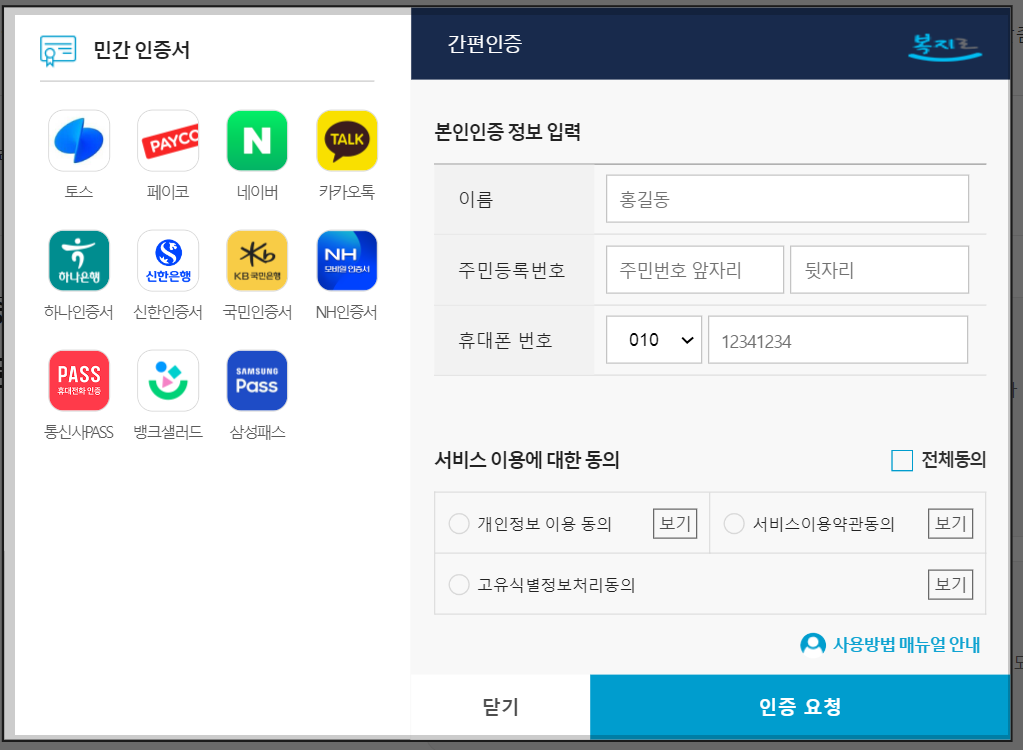Select the 고유식별정보처리동의 radio button
Viewport: 1023px width, 750px height.
point(459,584)
